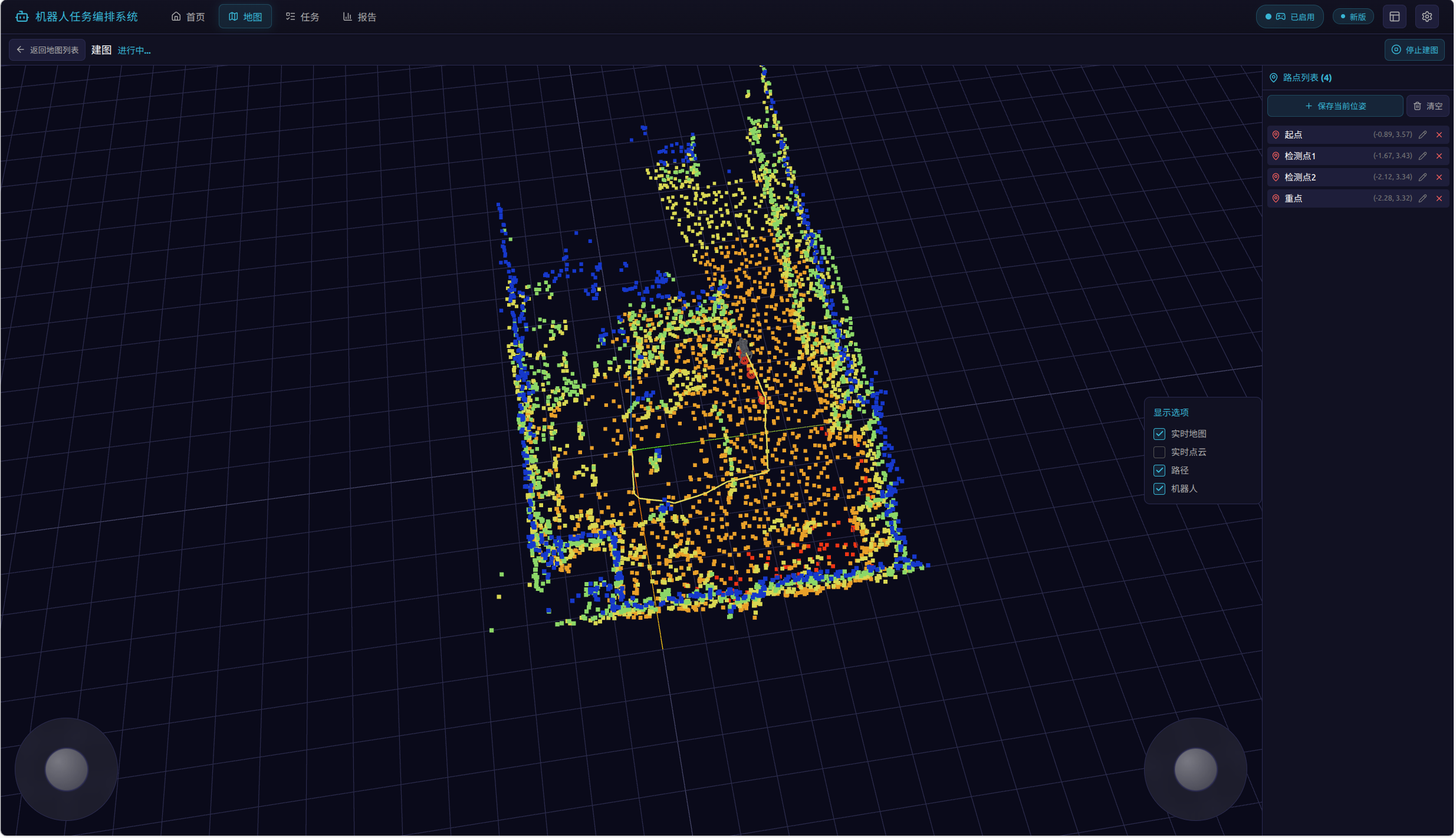Edit the 起点 waypoint pencil icon
The image size is (1456, 838).
tap(1424, 135)
